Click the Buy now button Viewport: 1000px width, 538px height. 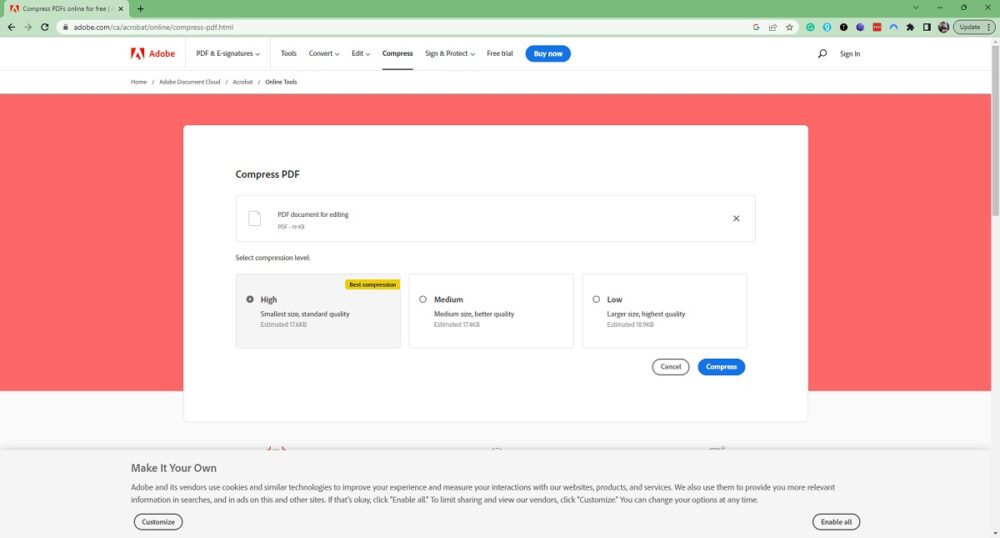tap(548, 54)
